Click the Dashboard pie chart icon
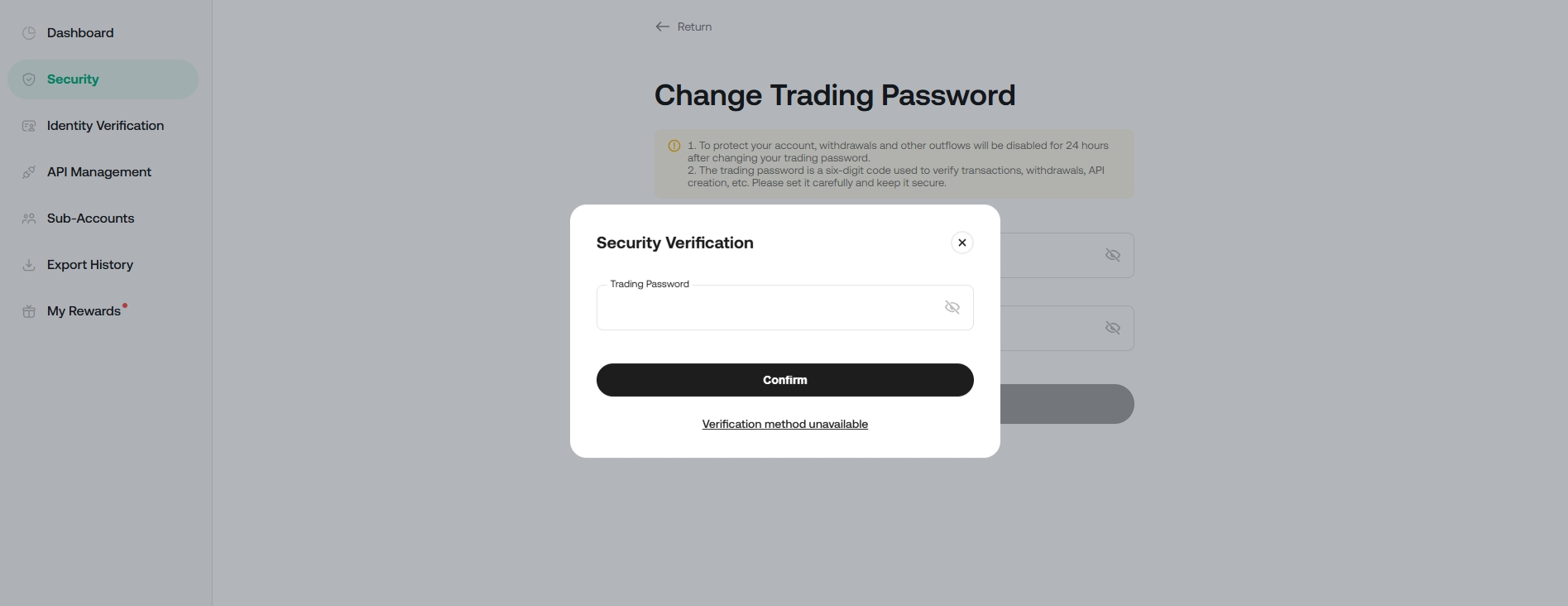Viewport: 1568px width, 606px height. tap(29, 33)
